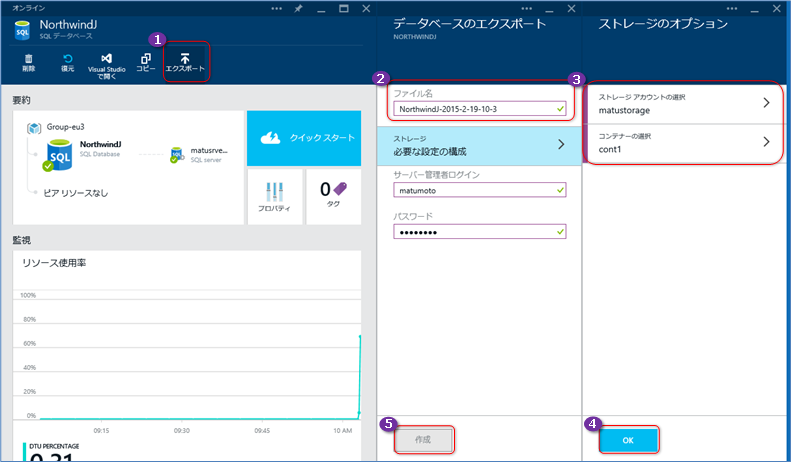Click the resource usage chart
The width and height of the screenshot is (800, 464).
coord(187,355)
